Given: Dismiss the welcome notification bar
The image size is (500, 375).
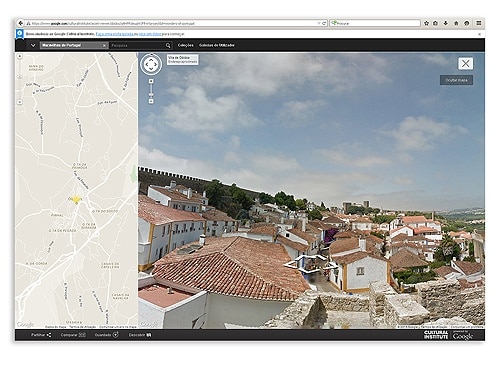Looking at the screenshot, I should click(480, 34).
